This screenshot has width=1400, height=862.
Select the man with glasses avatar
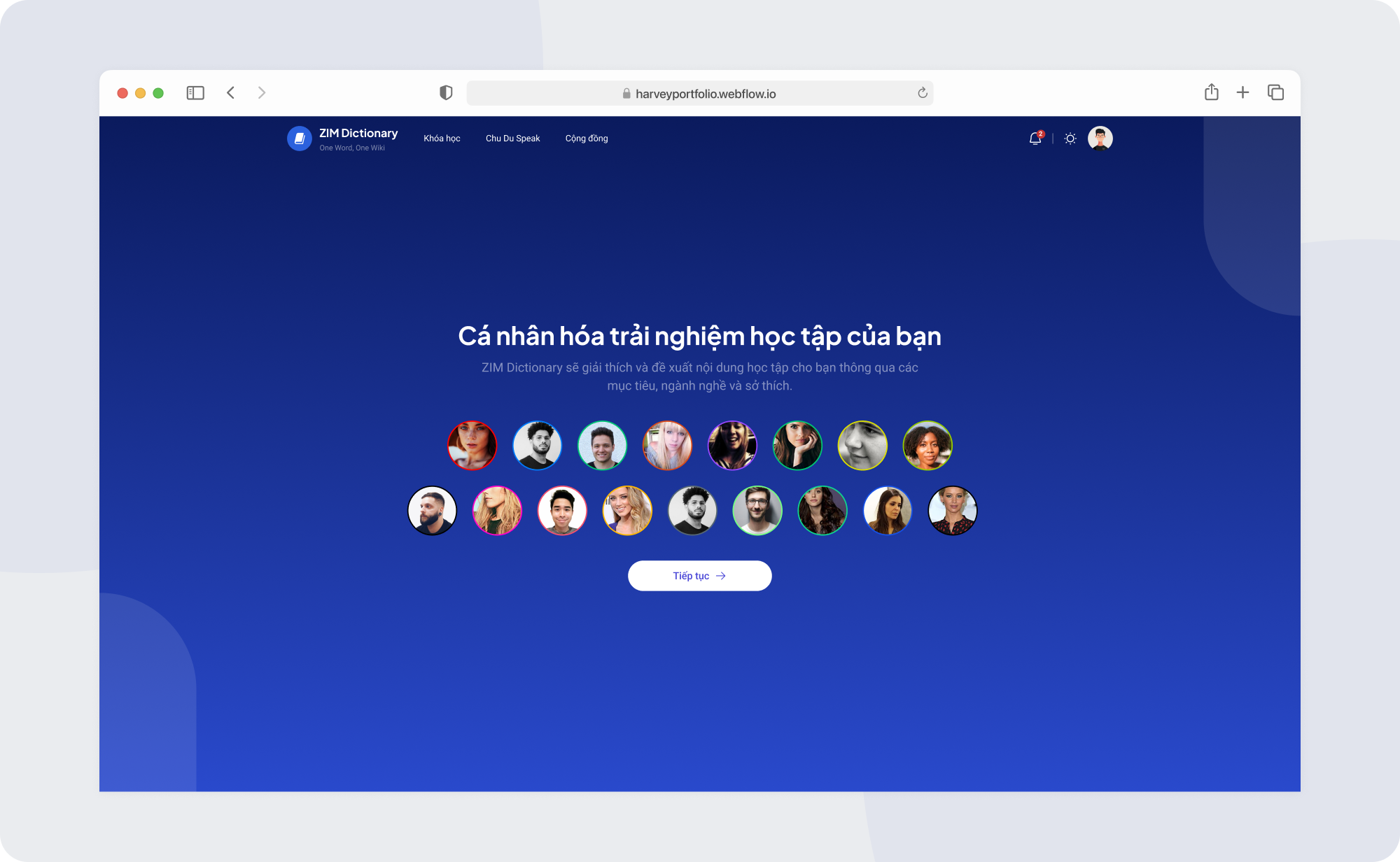click(x=757, y=511)
